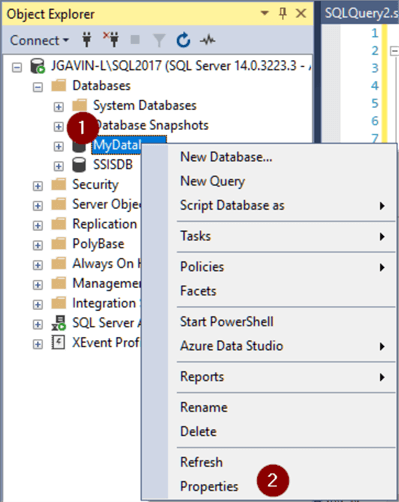Collapse code block at line 2 in editor
The height and width of the screenshot is (502, 399).
pos(394,51)
